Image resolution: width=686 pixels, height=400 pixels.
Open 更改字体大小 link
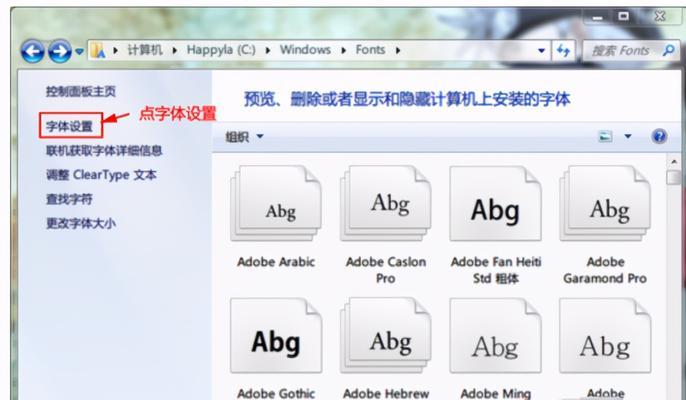point(81,223)
